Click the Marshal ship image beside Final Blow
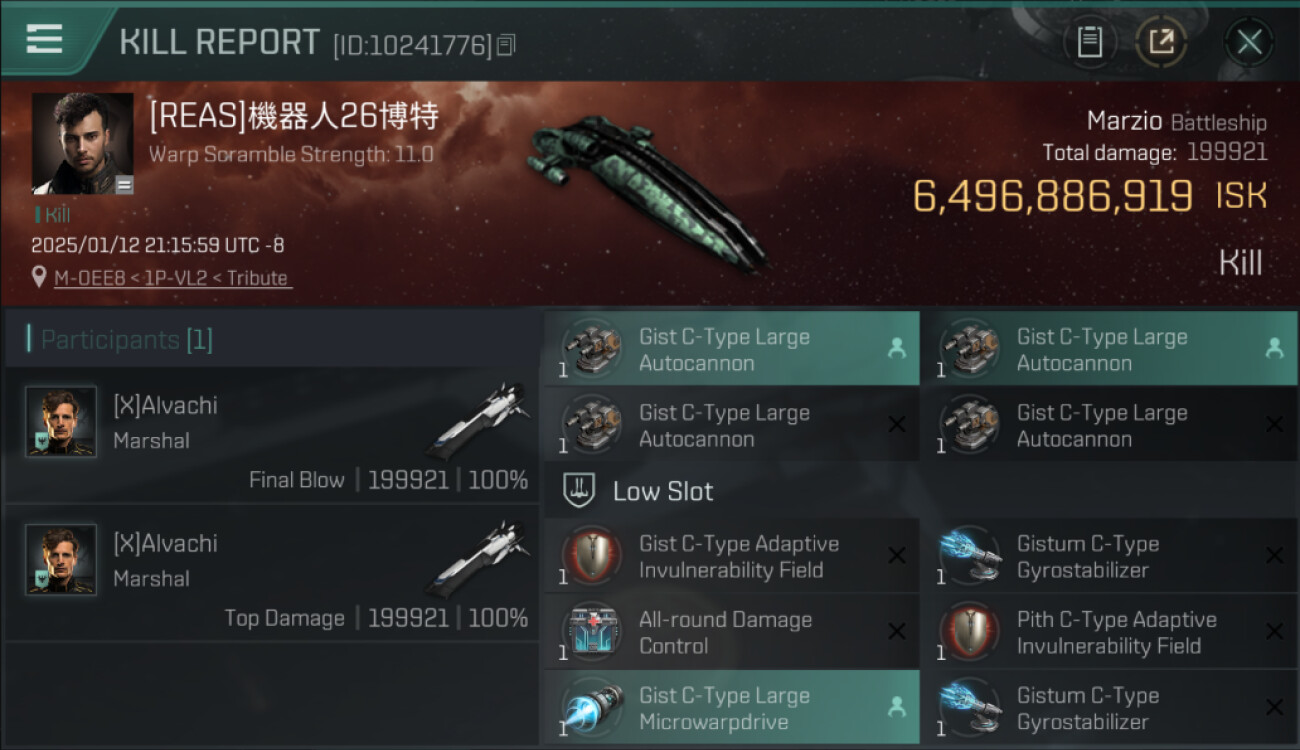 tap(480, 418)
